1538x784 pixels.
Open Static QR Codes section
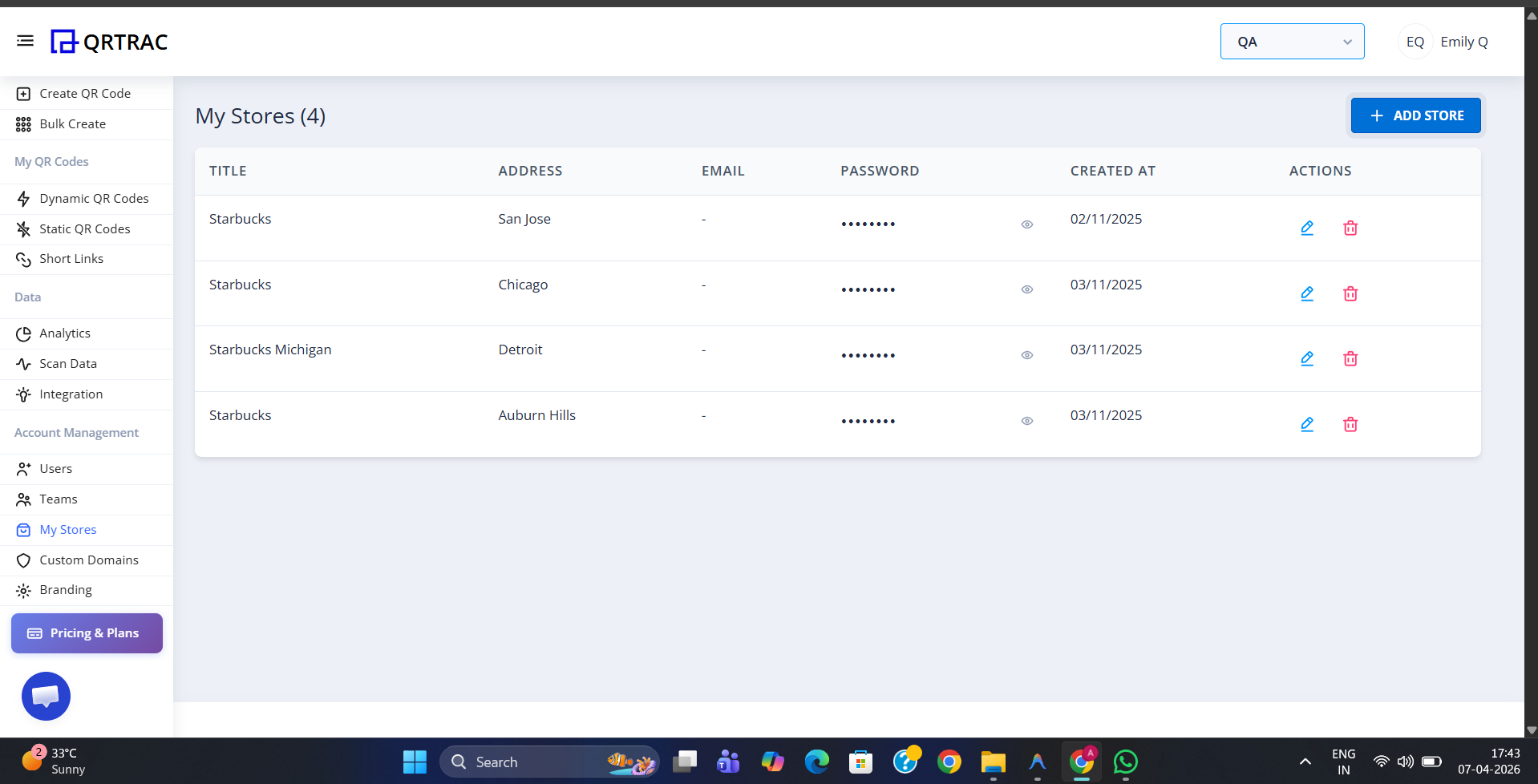tap(84, 228)
